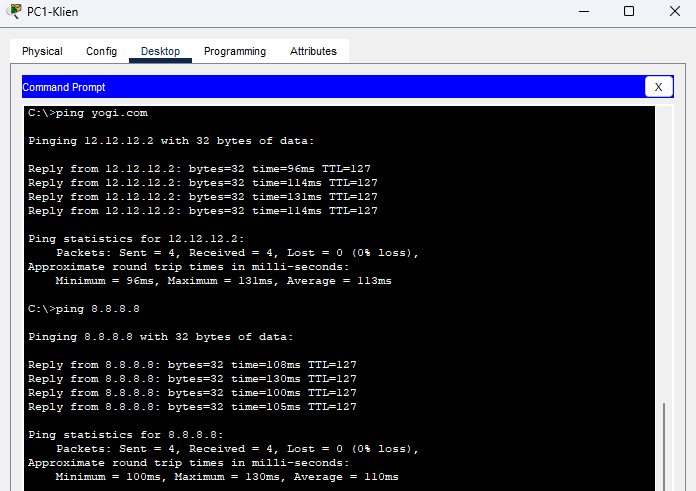
Task: Click the terminal scrollbar thumb
Action: 664,446
